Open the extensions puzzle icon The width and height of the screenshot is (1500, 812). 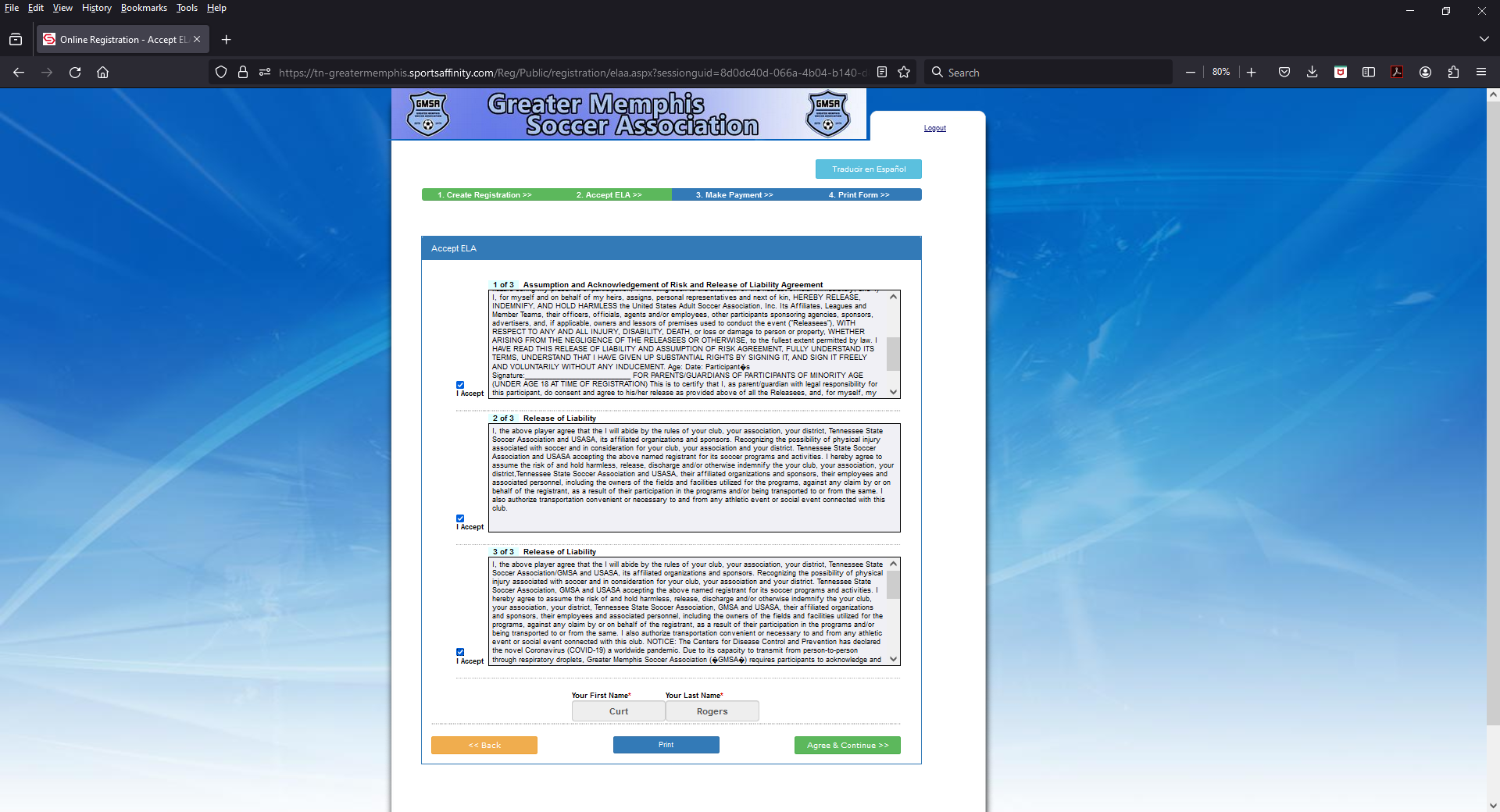[x=1453, y=72]
